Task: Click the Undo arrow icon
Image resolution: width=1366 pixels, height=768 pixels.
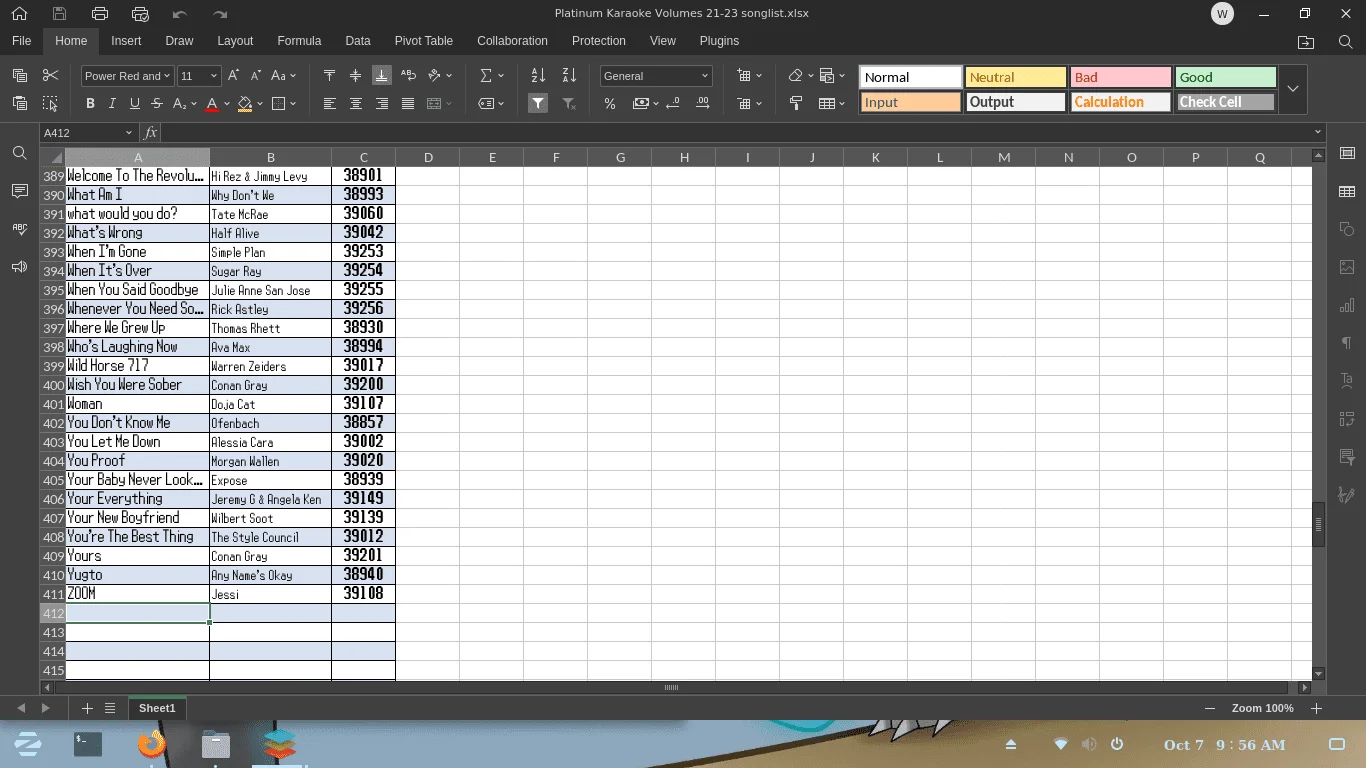Action: pos(180,14)
